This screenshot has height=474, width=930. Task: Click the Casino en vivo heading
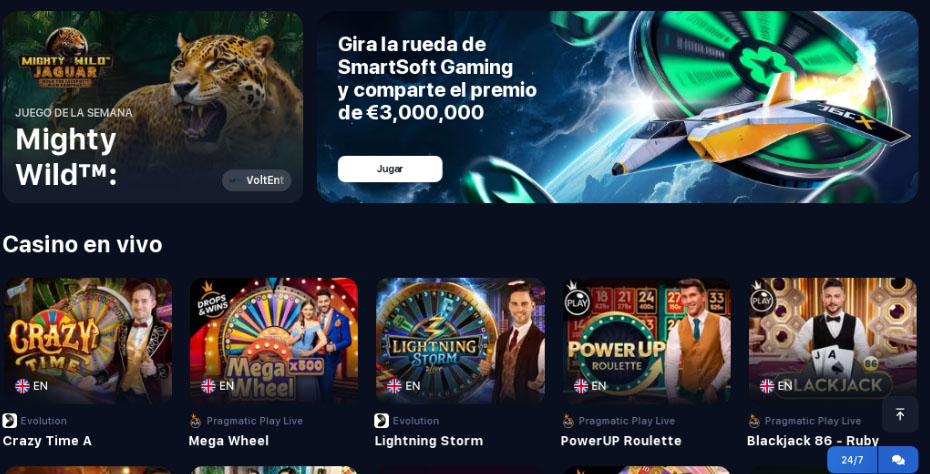coord(82,244)
